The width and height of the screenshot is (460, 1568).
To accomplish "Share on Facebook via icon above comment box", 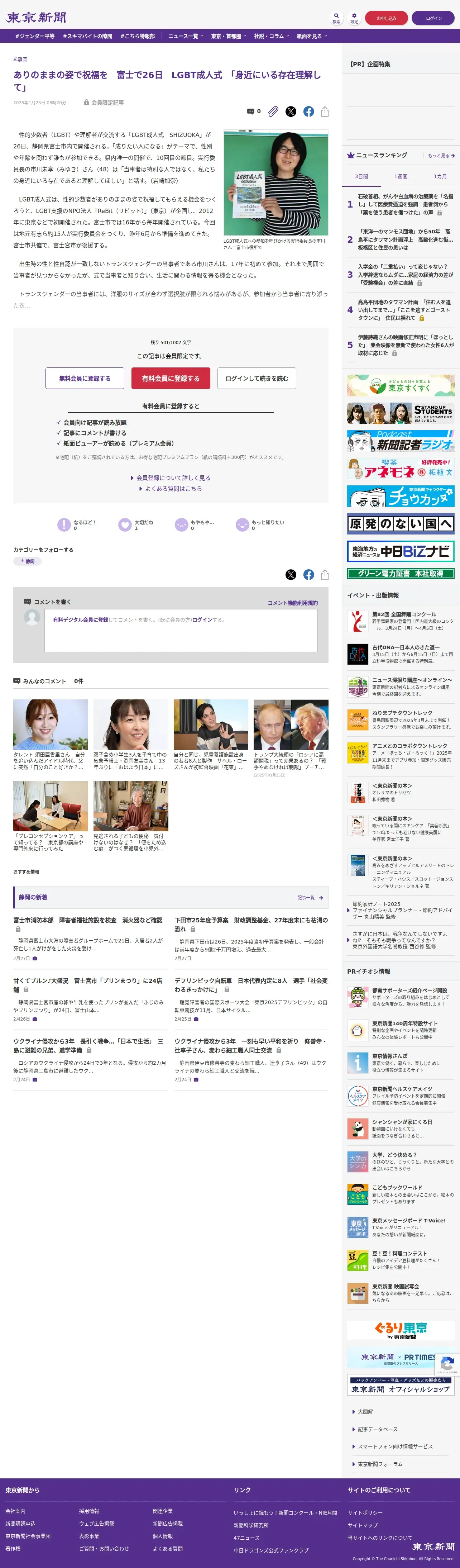I will click(308, 575).
